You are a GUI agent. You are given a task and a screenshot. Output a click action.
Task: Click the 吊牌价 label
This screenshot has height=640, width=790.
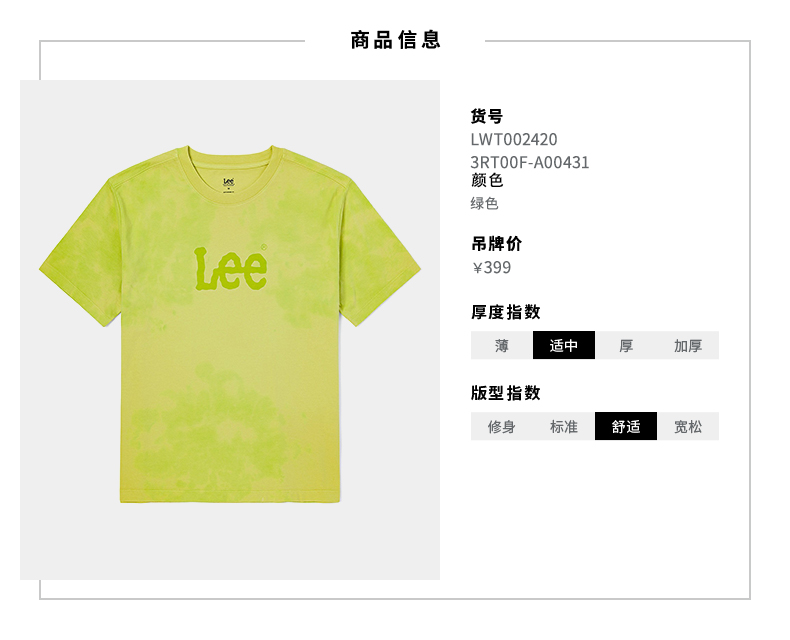[496, 244]
